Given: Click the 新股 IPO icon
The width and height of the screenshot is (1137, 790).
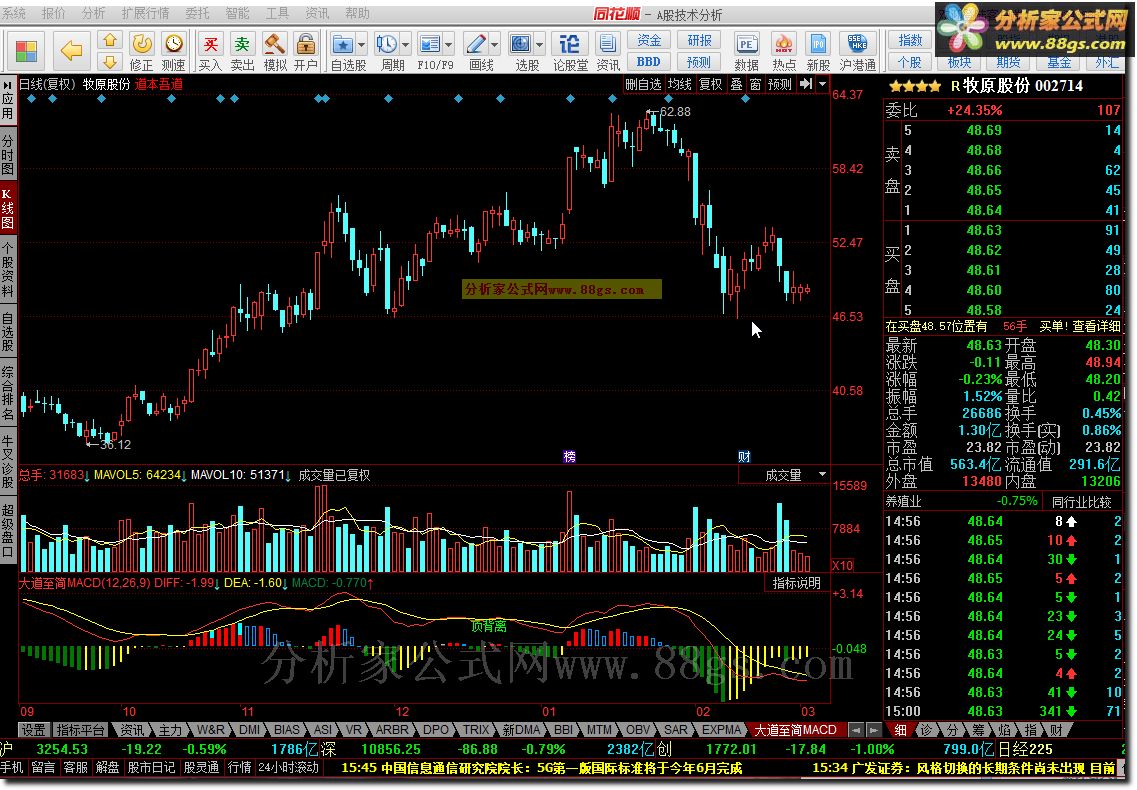Looking at the screenshot, I should (818, 44).
